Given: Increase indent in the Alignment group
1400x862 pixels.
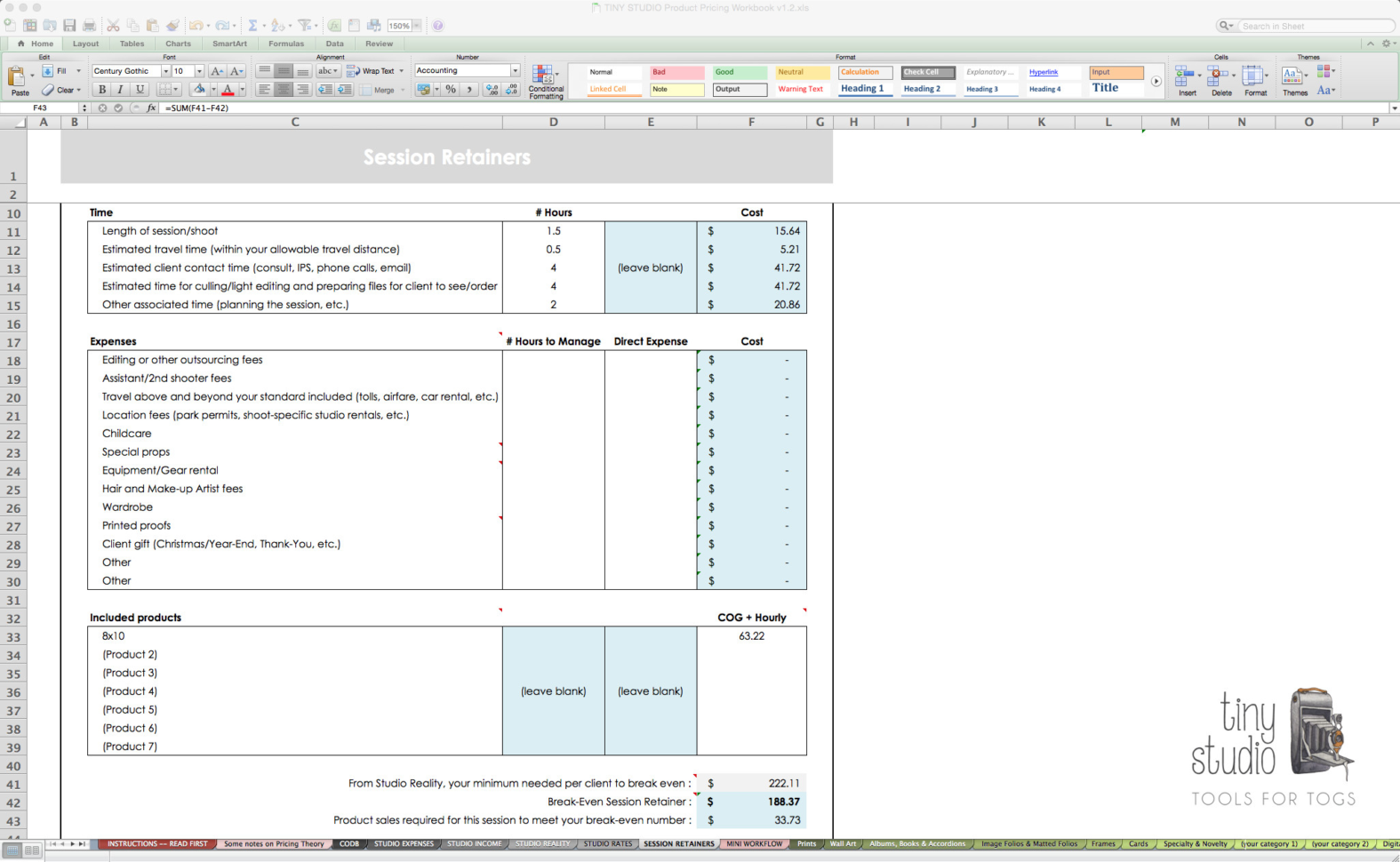Looking at the screenshot, I should [344, 90].
